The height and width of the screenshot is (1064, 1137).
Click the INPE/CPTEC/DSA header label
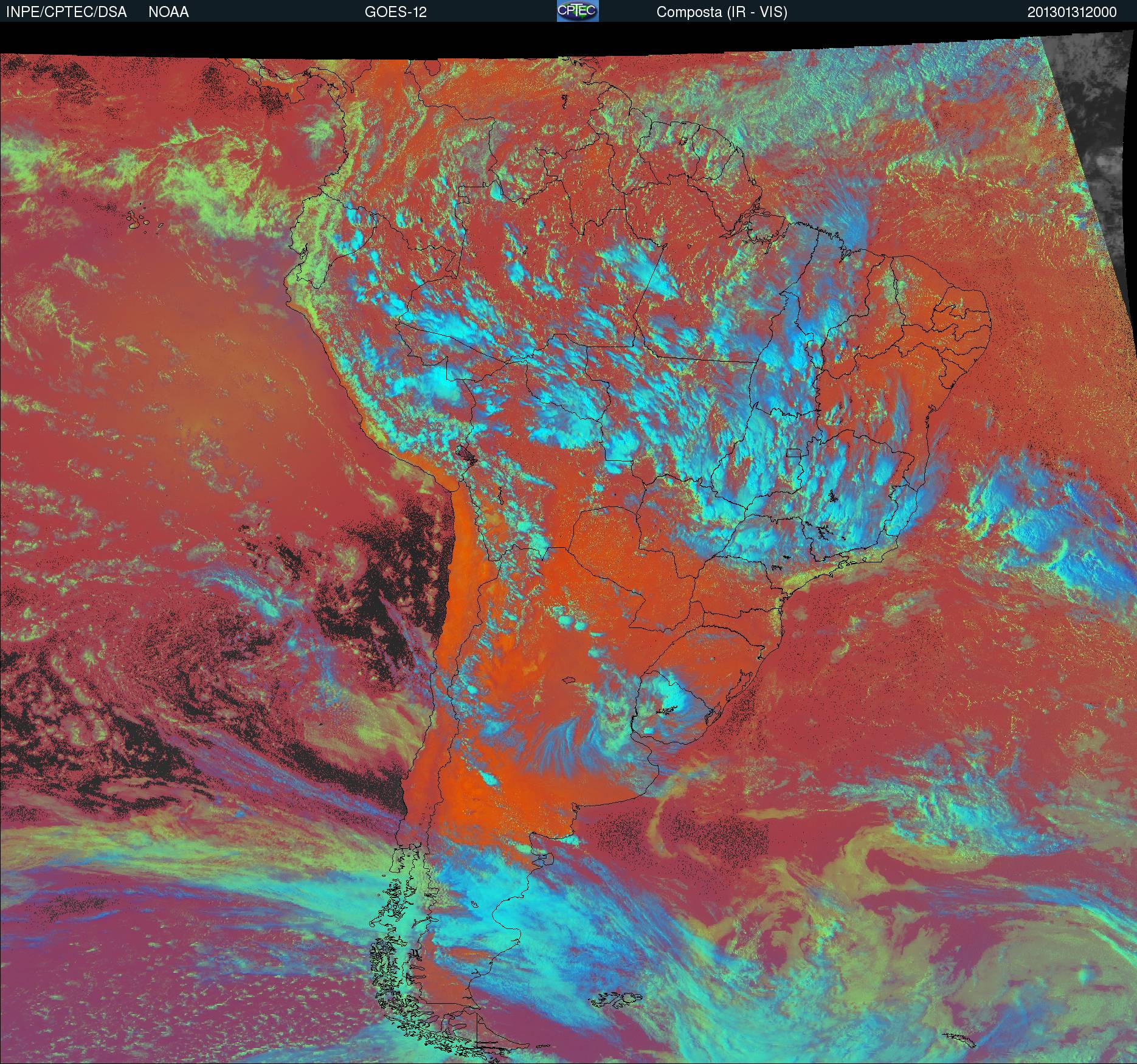tap(66, 12)
